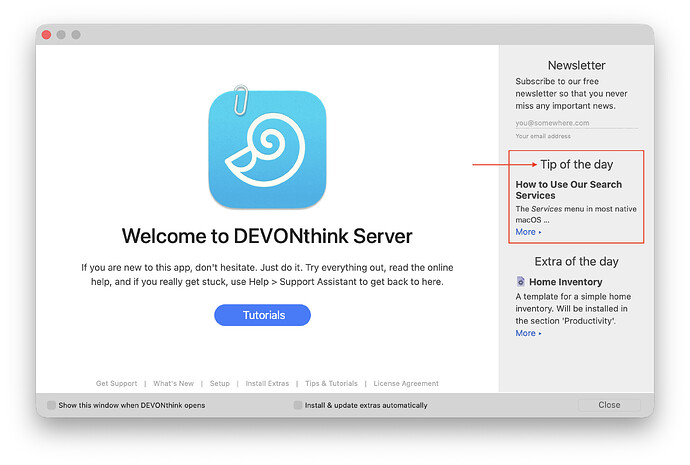The height and width of the screenshot is (465, 690).
Task: Open the License Agreement link
Action: coord(406,383)
